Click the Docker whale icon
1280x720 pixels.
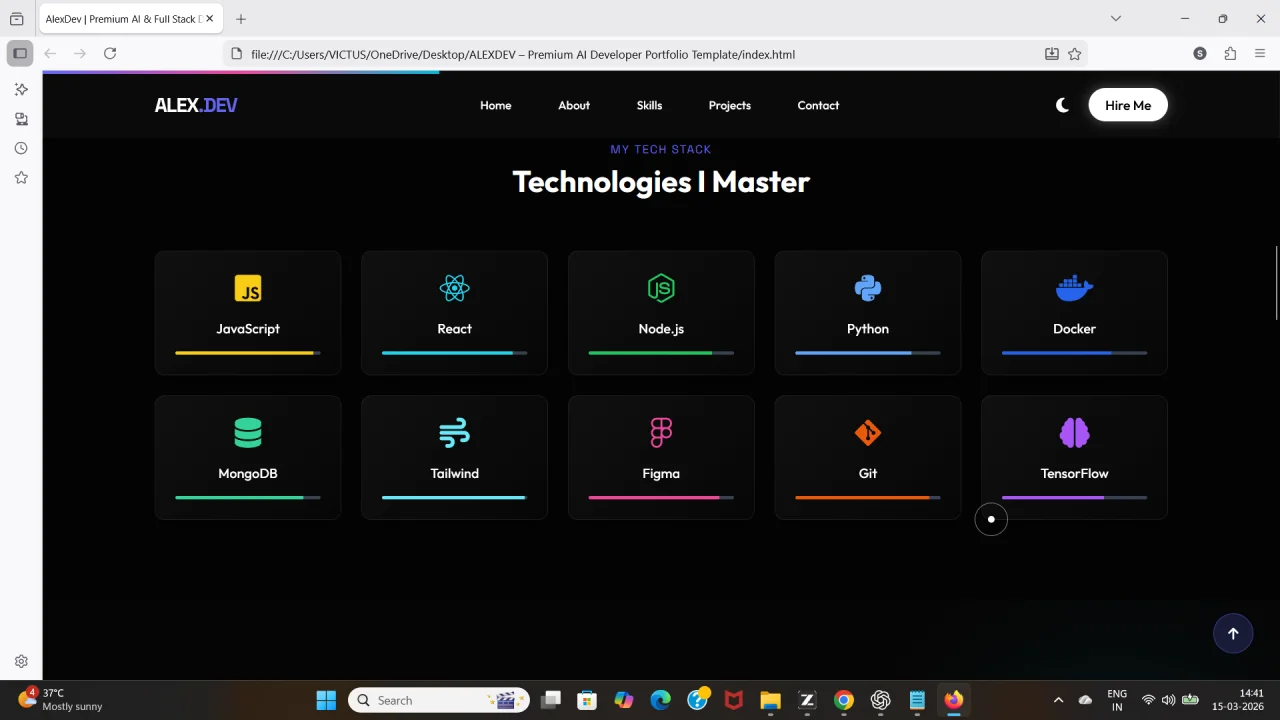pos(1074,288)
